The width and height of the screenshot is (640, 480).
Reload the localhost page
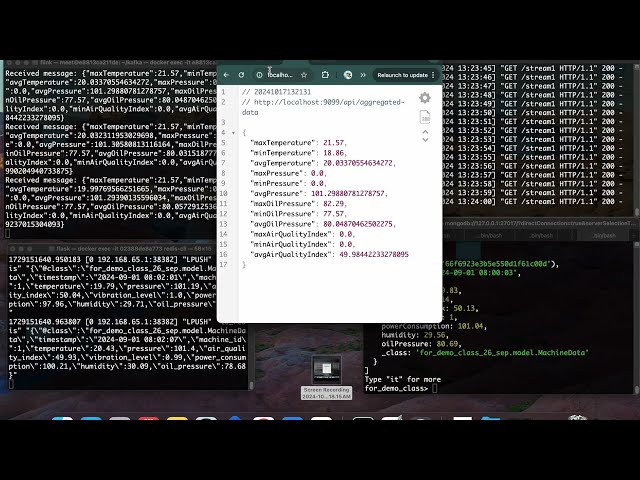tap(241, 75)
